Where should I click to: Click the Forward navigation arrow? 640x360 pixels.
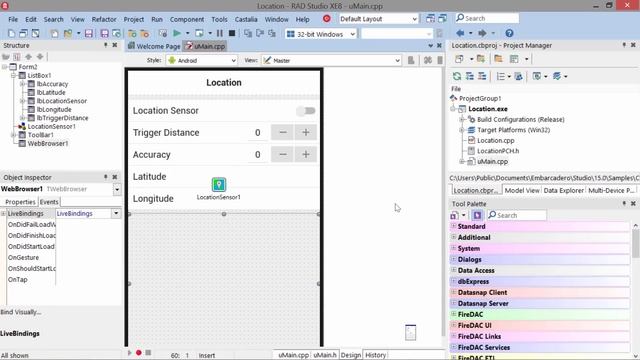pos(482,33)
